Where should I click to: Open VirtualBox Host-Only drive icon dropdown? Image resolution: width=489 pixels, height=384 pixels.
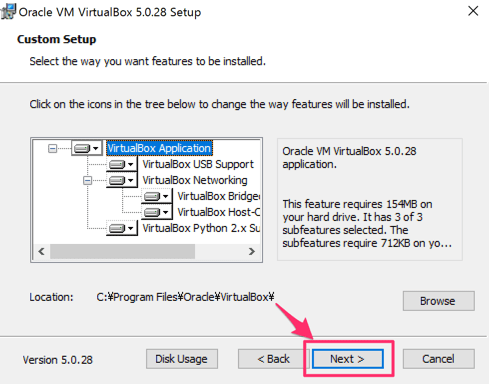click(156, 212)
